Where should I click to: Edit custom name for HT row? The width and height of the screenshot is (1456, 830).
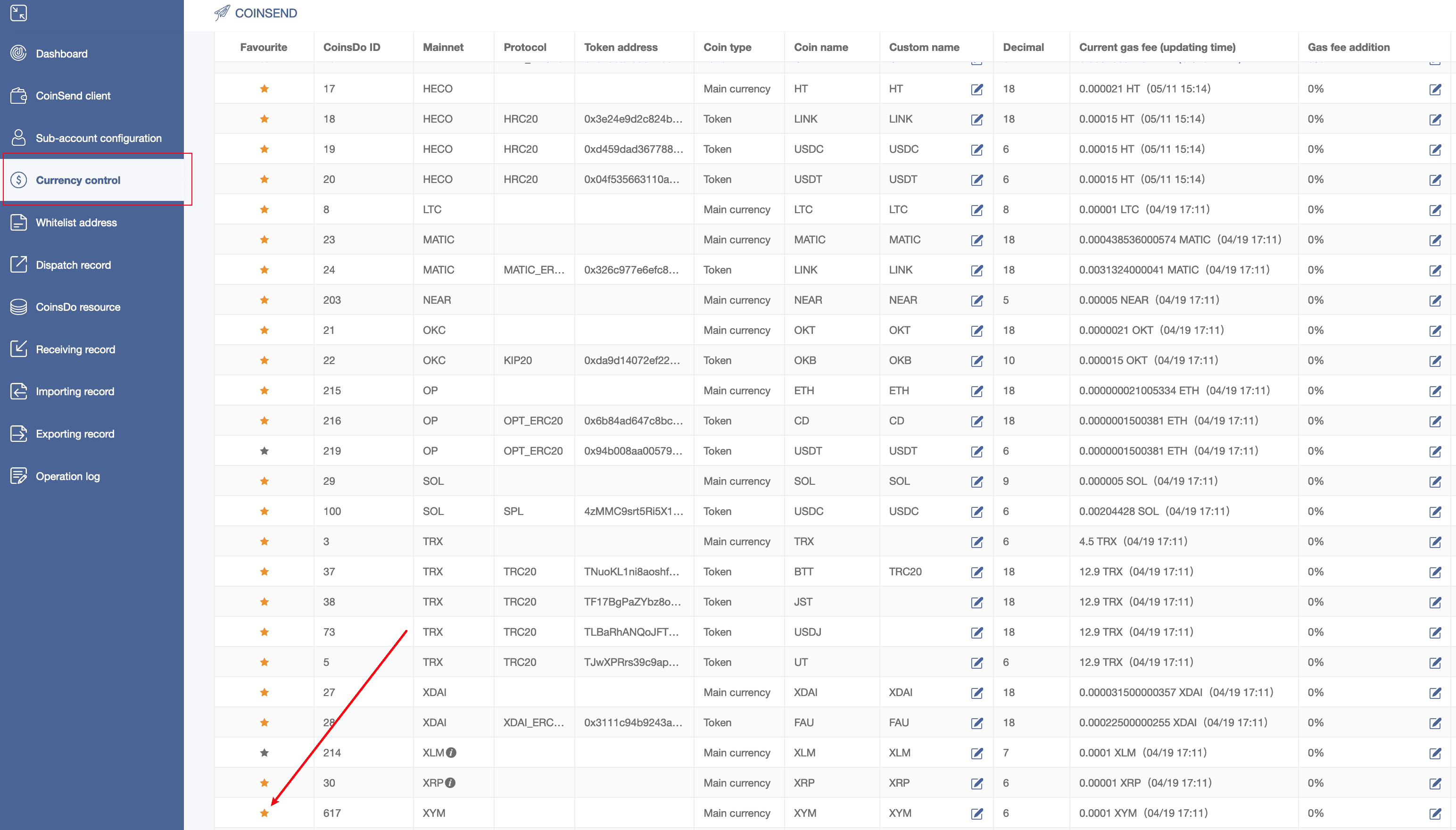[977, 90]
